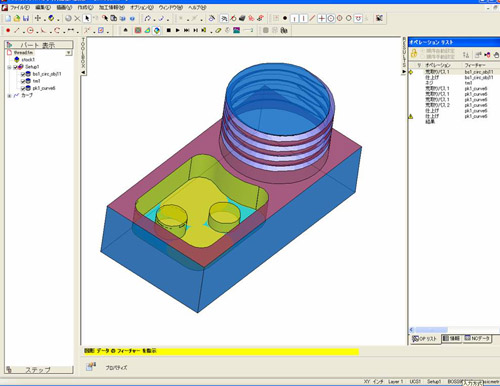
Task: Click the New document icon
Action: point(8,18)
